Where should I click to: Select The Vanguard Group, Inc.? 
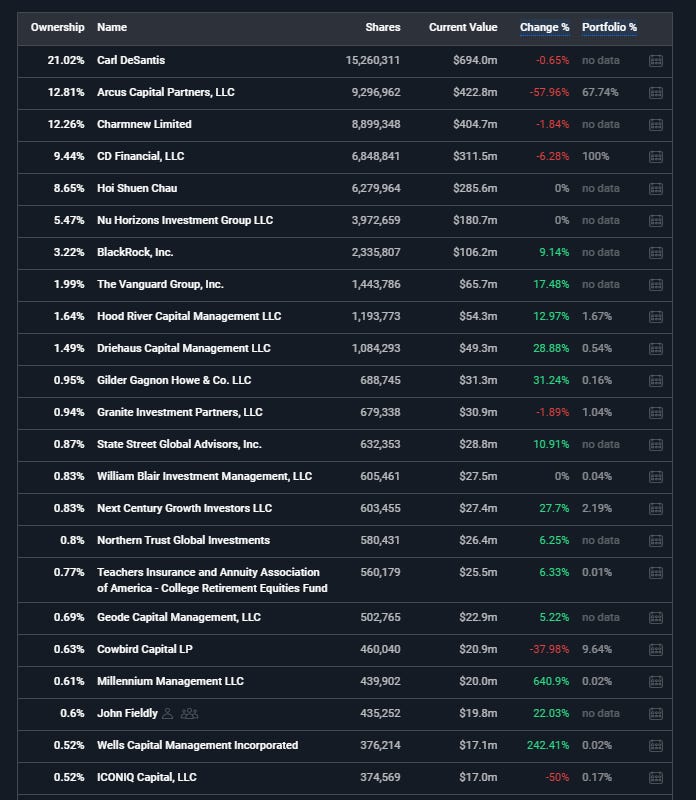[x=160, y=284]
